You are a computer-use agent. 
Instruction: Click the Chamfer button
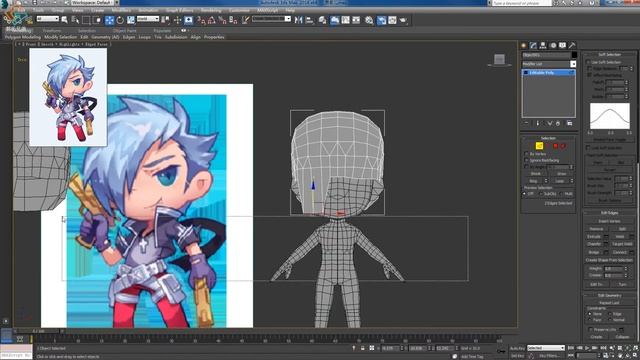point(594,244)
